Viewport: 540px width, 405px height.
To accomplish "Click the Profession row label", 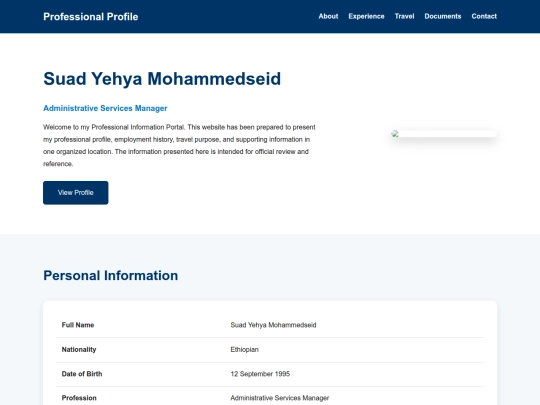I will (x=79, y=398).
